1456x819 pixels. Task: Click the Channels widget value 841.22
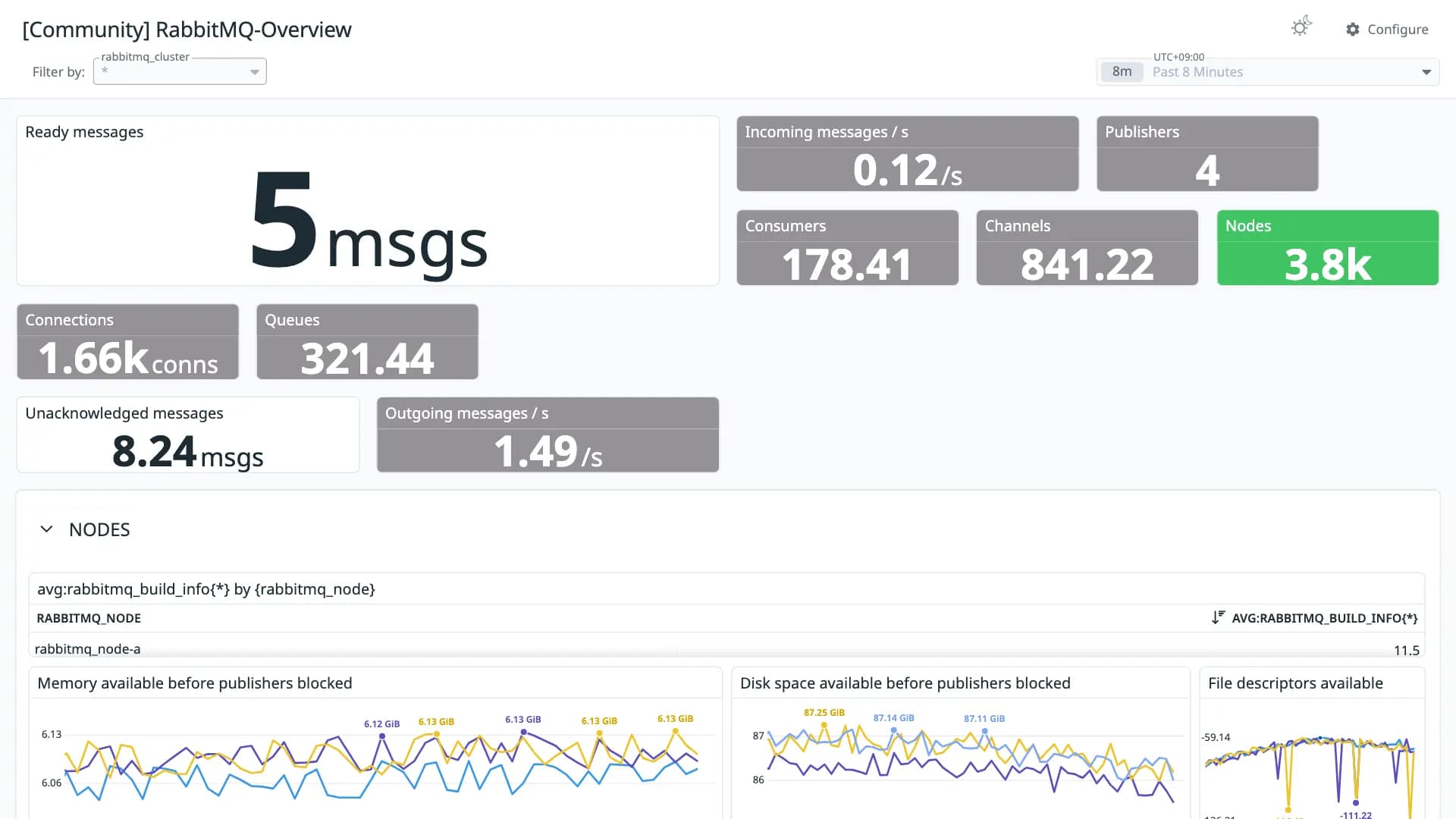[x=1087, y=265]
